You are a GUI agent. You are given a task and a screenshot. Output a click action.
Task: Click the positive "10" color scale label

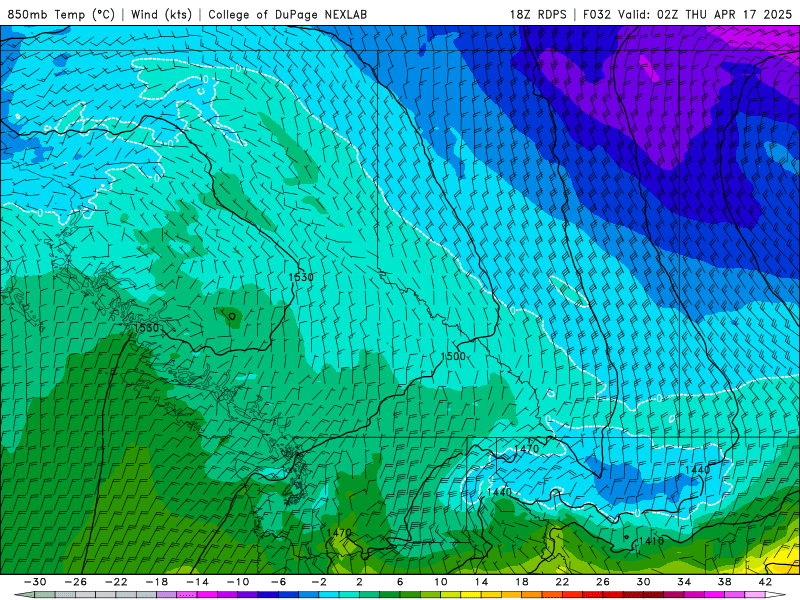pos(441,582)
